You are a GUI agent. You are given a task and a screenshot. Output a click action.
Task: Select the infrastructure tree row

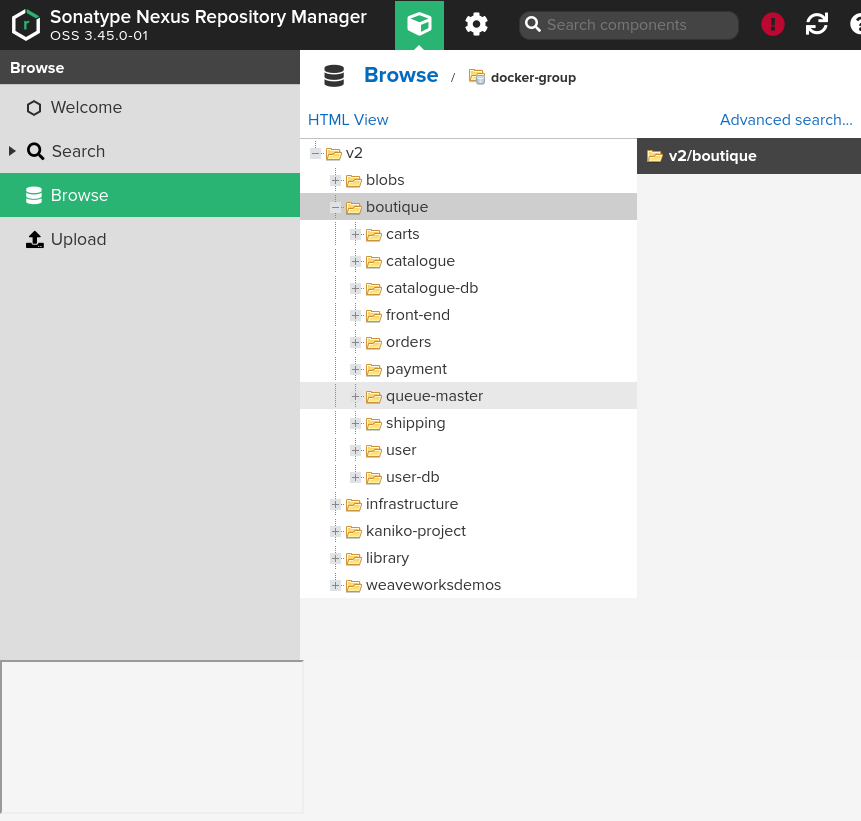[x=468, y=504]
